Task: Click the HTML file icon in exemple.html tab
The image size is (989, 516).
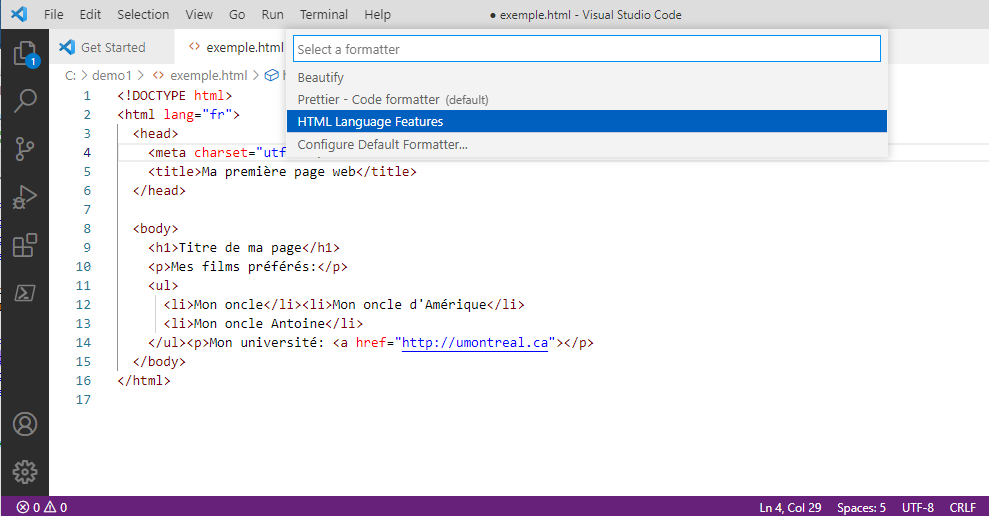Action: click(x=194, y=47)
